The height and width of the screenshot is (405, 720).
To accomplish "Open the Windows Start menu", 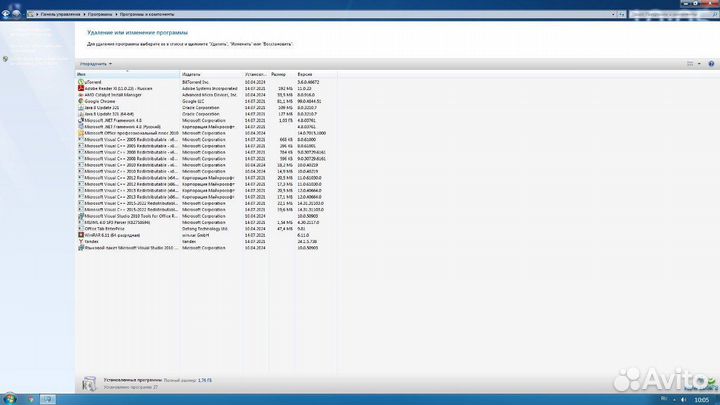I will click(x=9, y=398).
